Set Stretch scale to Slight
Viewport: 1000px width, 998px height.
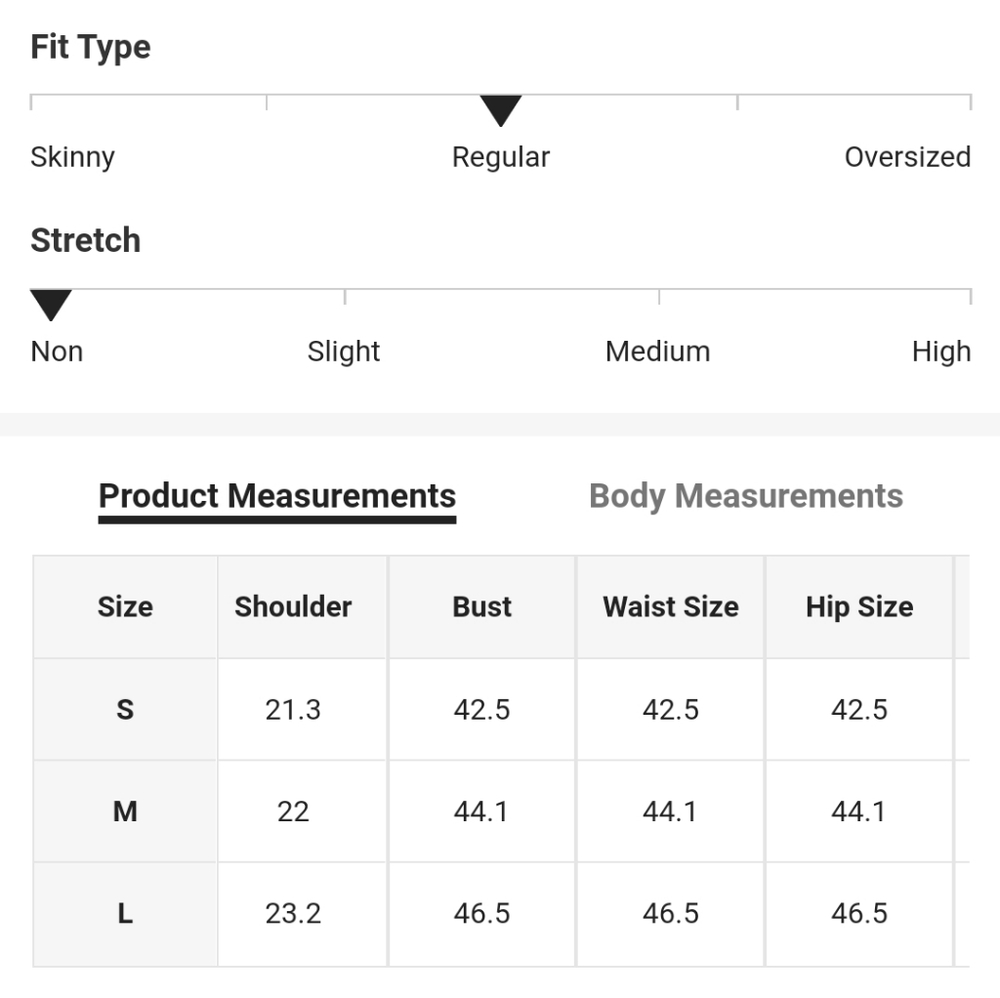coord(344,351)
